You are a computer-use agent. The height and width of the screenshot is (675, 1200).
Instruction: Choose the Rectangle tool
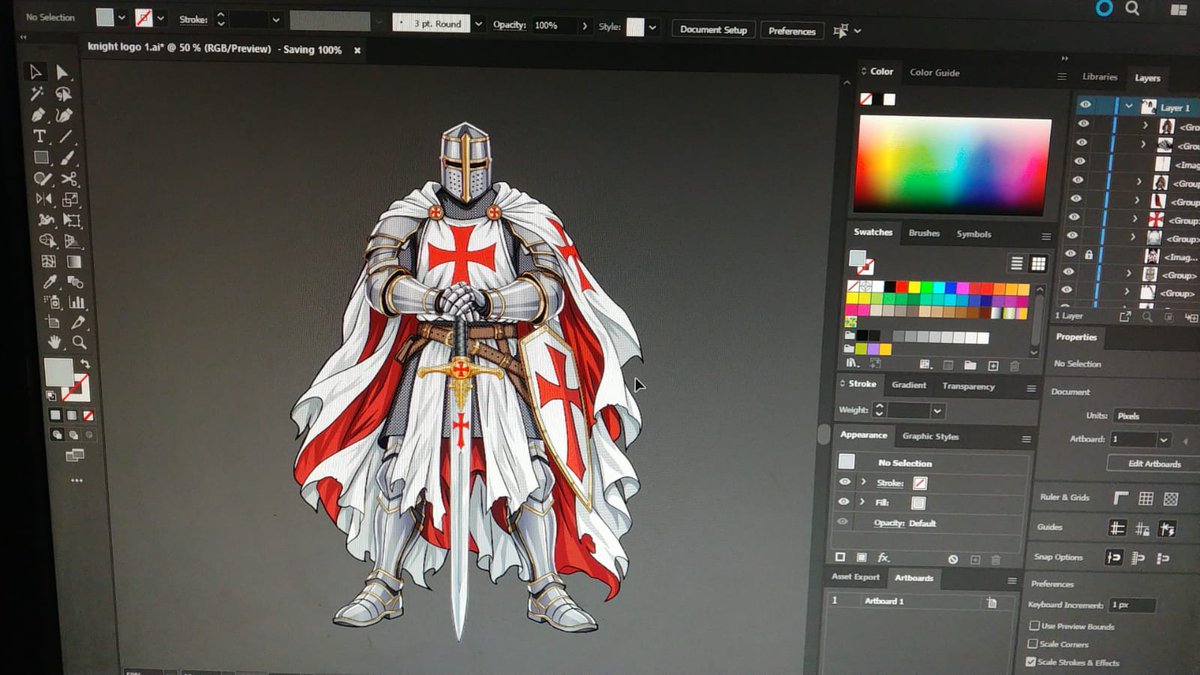click(x=41, y=158)
